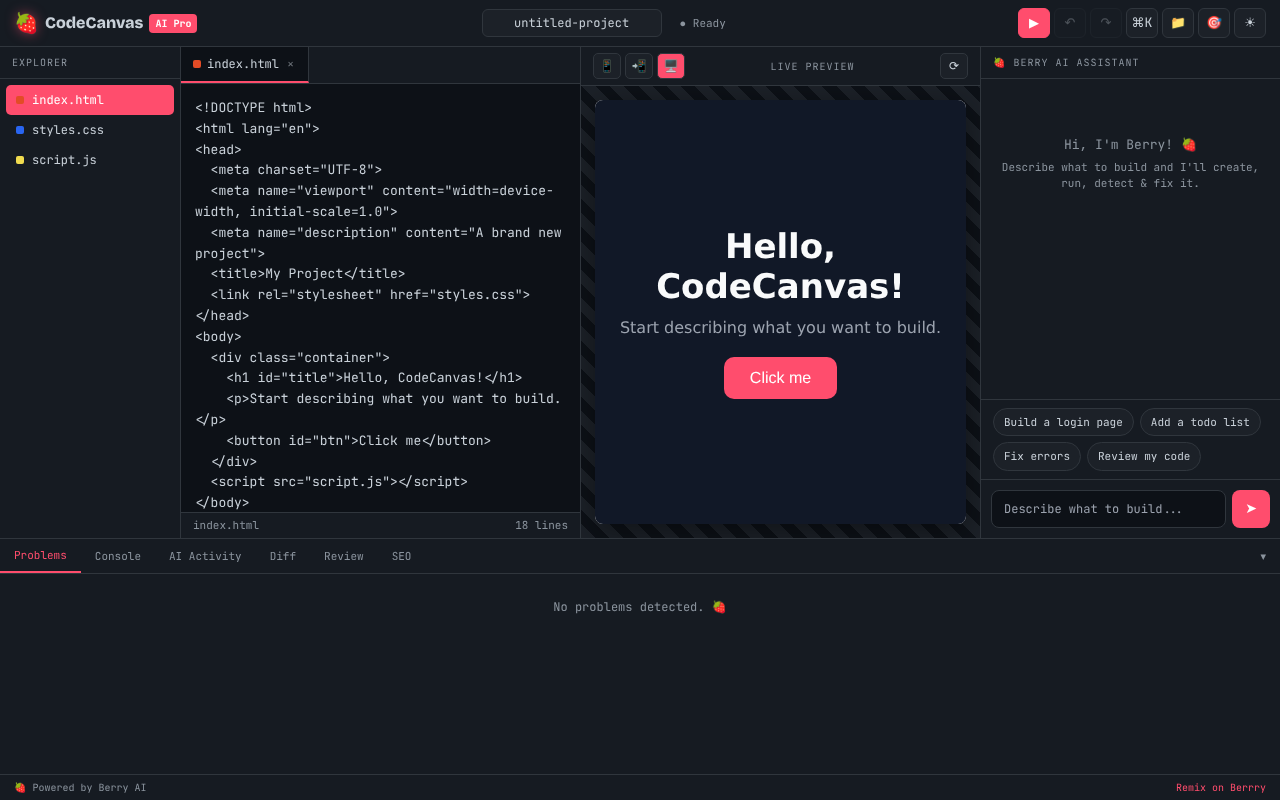Select desktop monitor preview mode

click(x=671, y=66)
